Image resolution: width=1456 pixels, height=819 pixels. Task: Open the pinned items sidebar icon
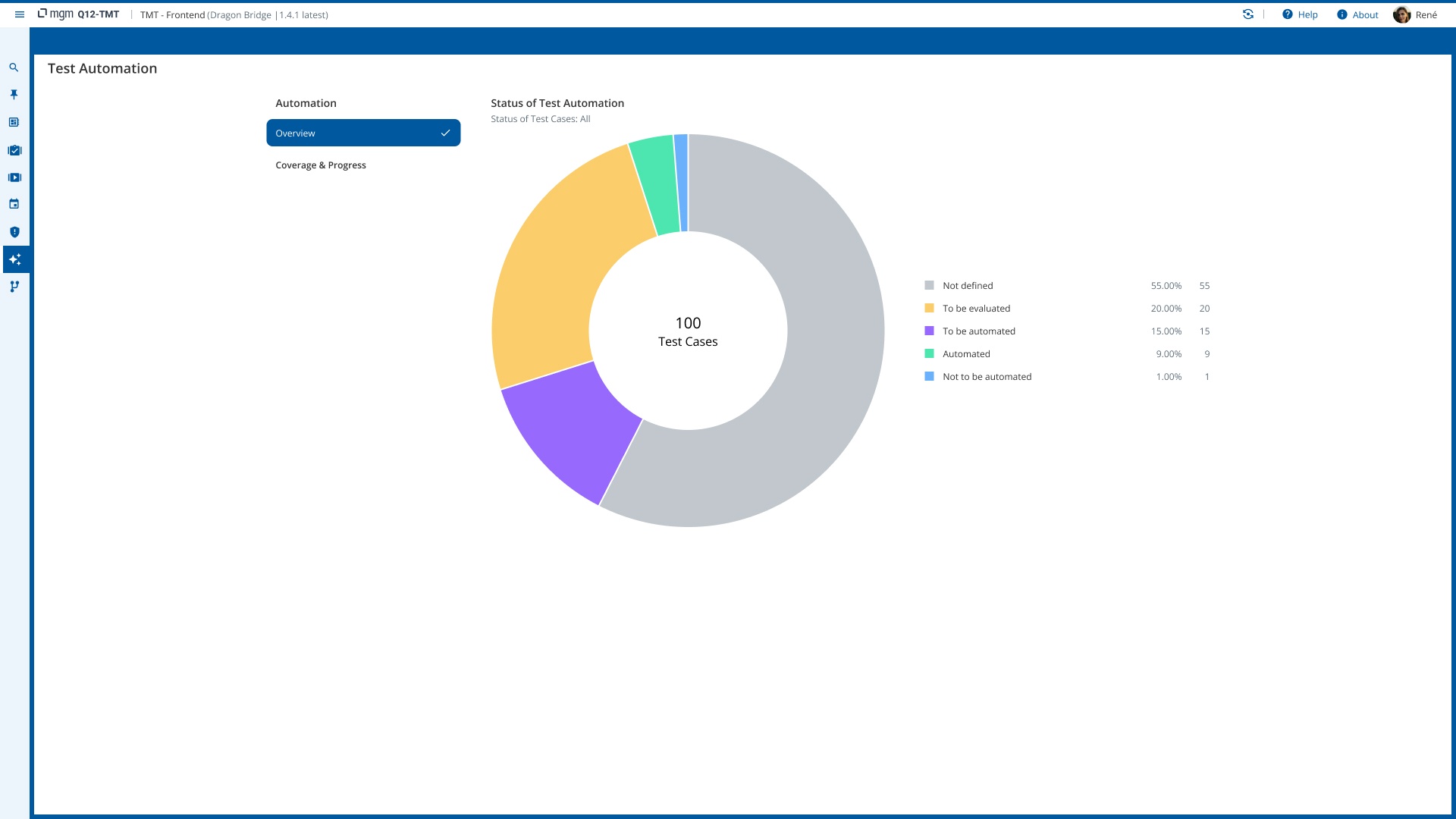[x=14, y=95]
